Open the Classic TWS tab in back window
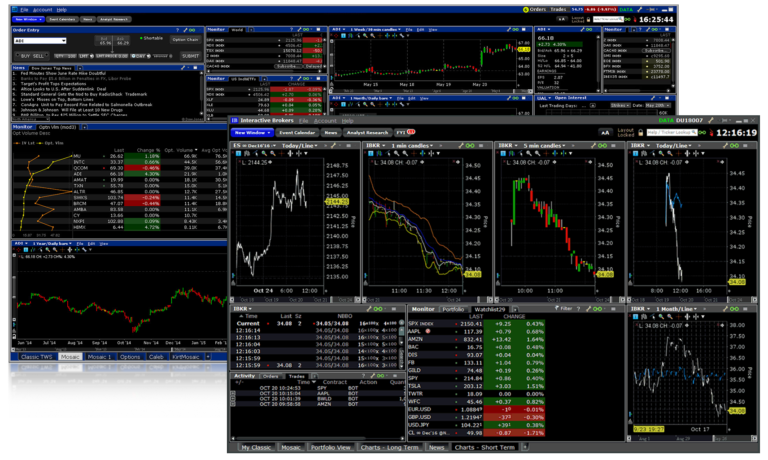 click(x=36, y=357)
